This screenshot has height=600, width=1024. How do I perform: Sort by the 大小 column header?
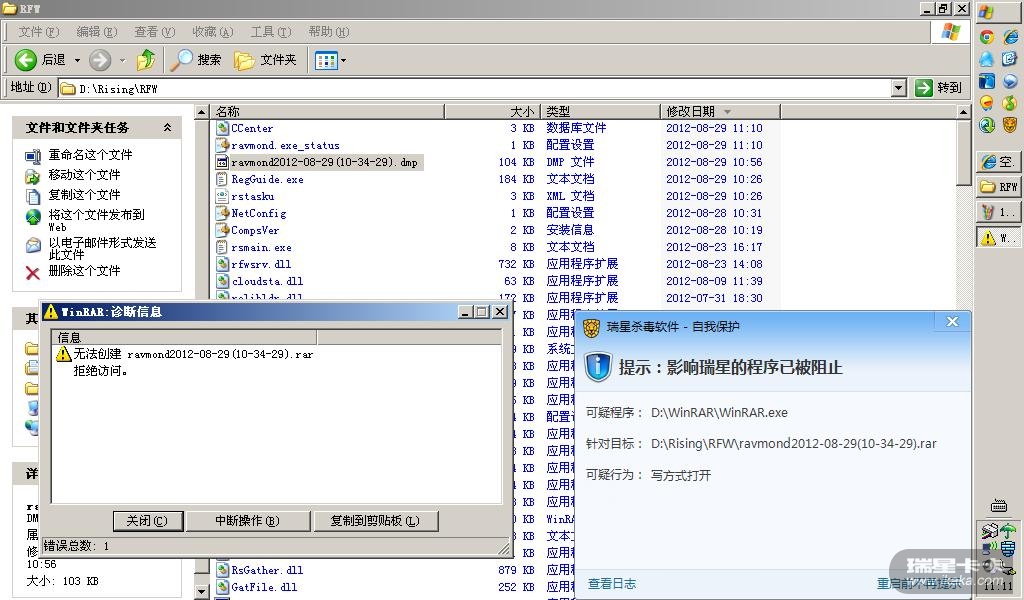[493, 112]
